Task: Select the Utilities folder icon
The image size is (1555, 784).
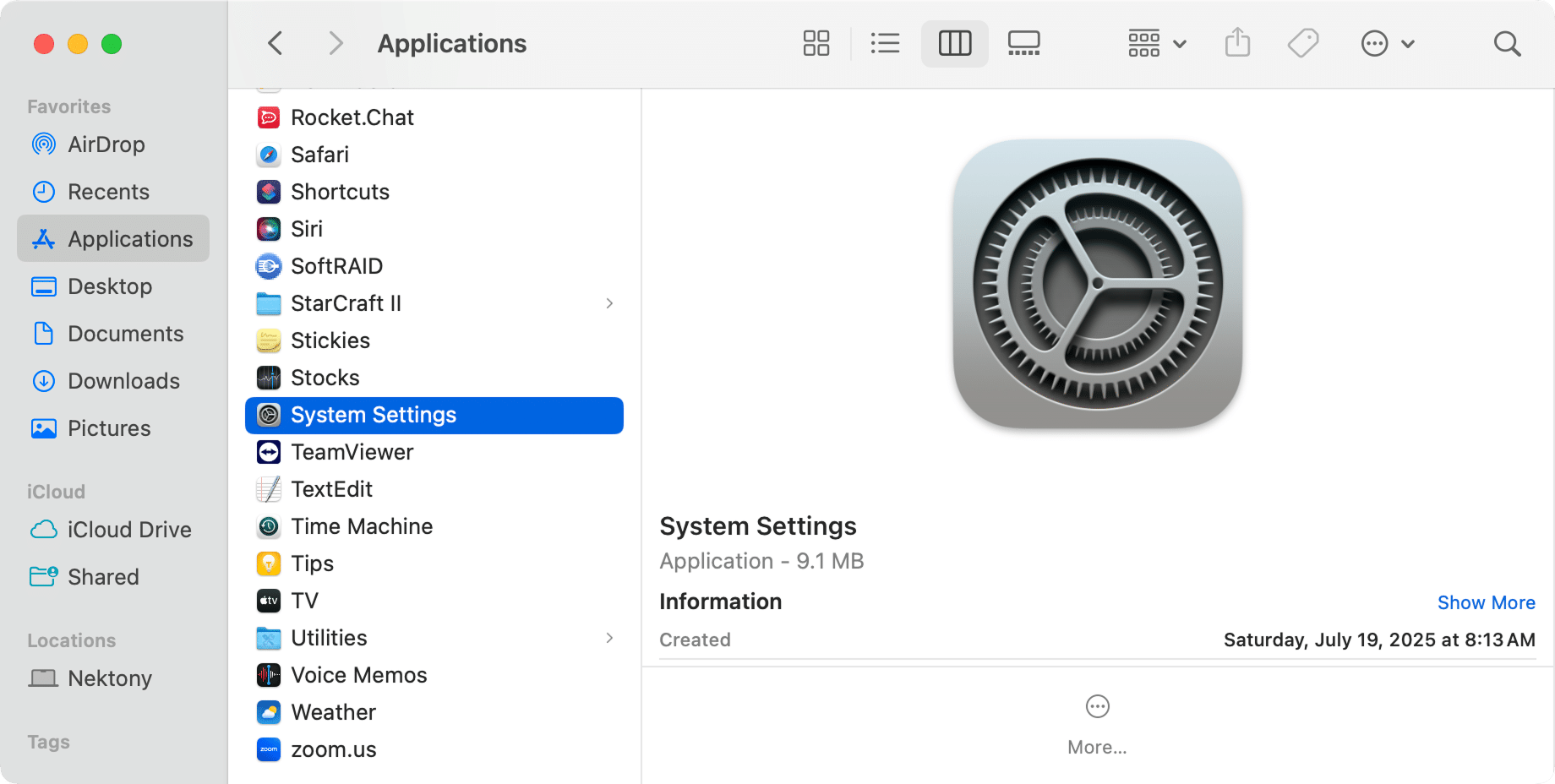Action: pyautogui.click(x=269, y=638)
